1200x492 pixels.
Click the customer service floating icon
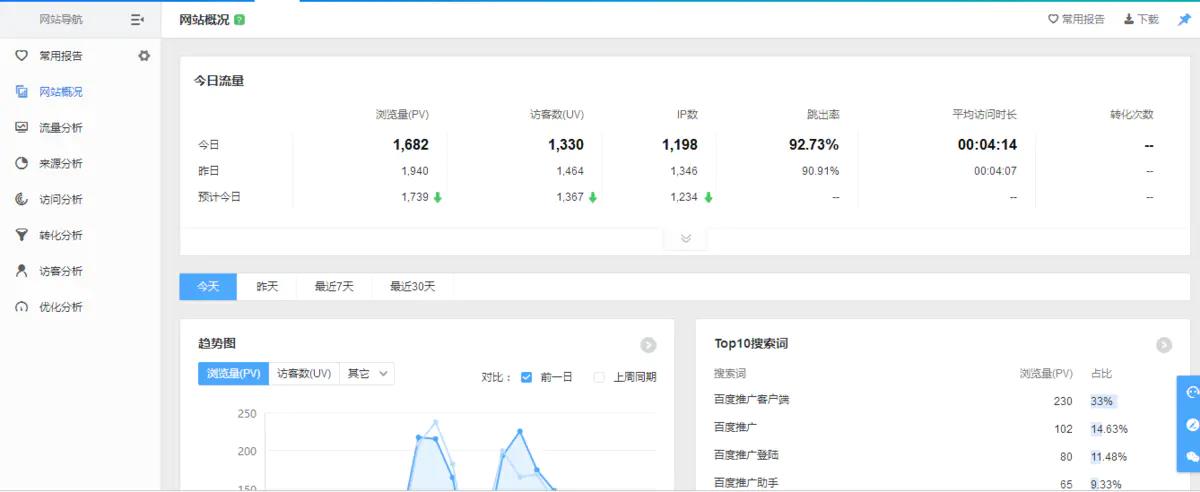click(x=1191, y=393)
